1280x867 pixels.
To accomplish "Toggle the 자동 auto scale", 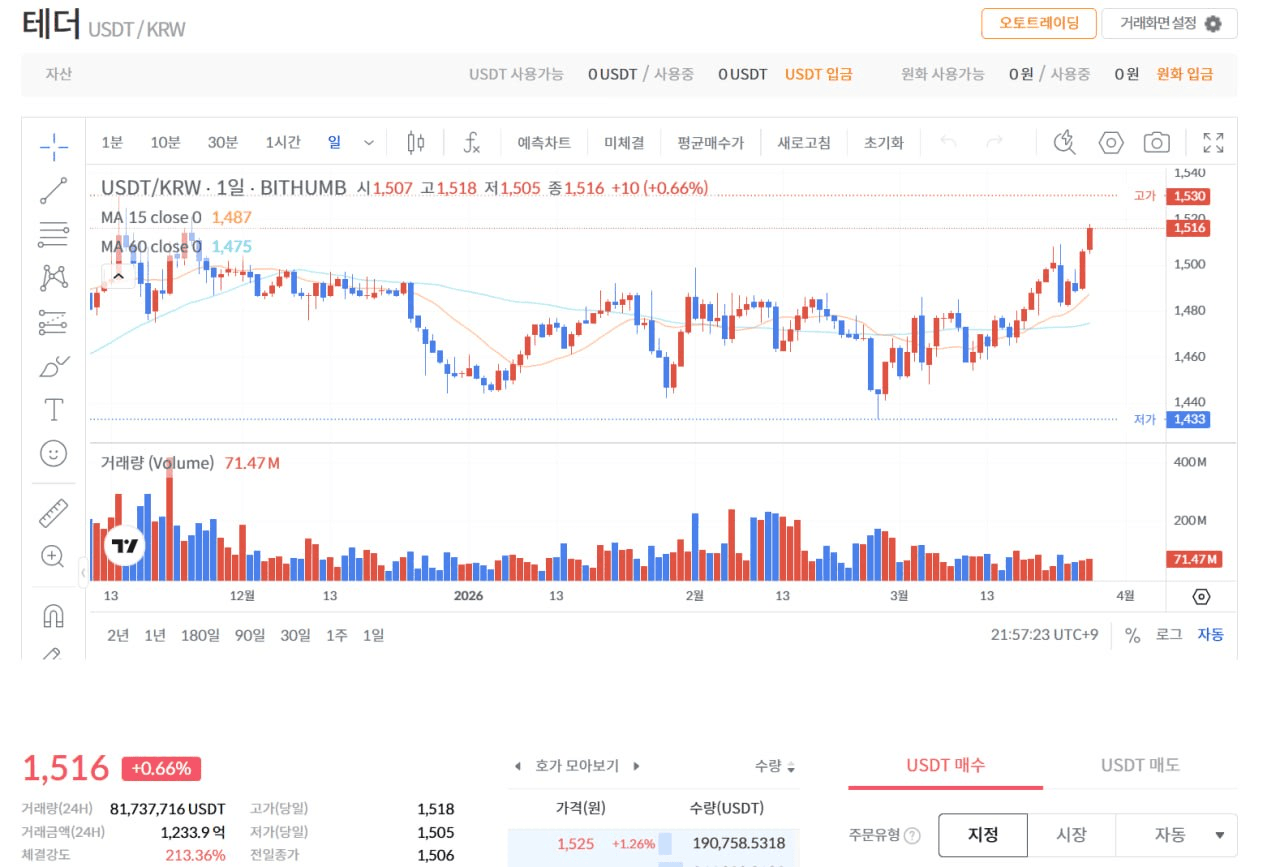I will [1210, 635].
